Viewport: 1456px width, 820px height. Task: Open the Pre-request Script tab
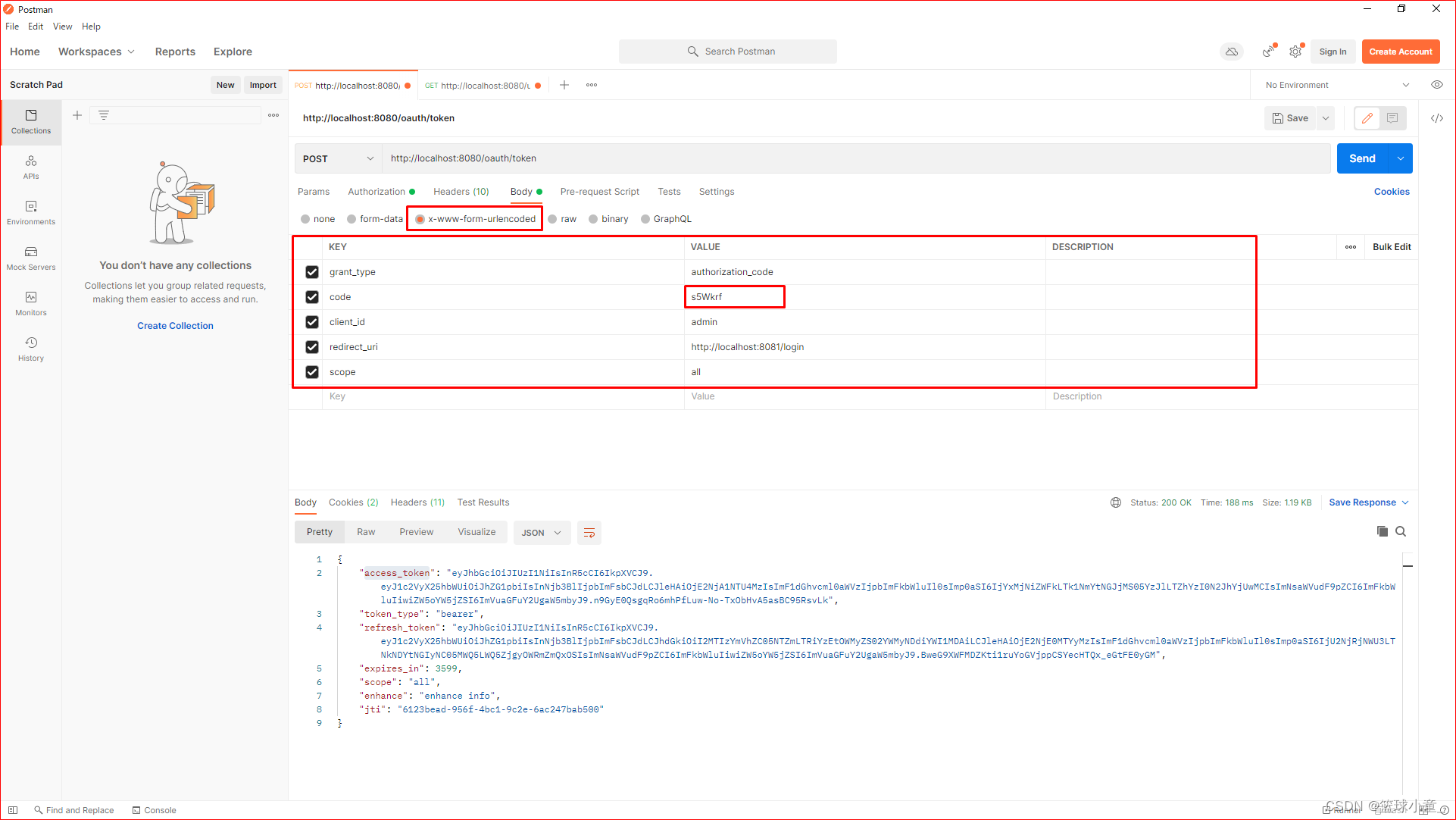click(600, 192)
